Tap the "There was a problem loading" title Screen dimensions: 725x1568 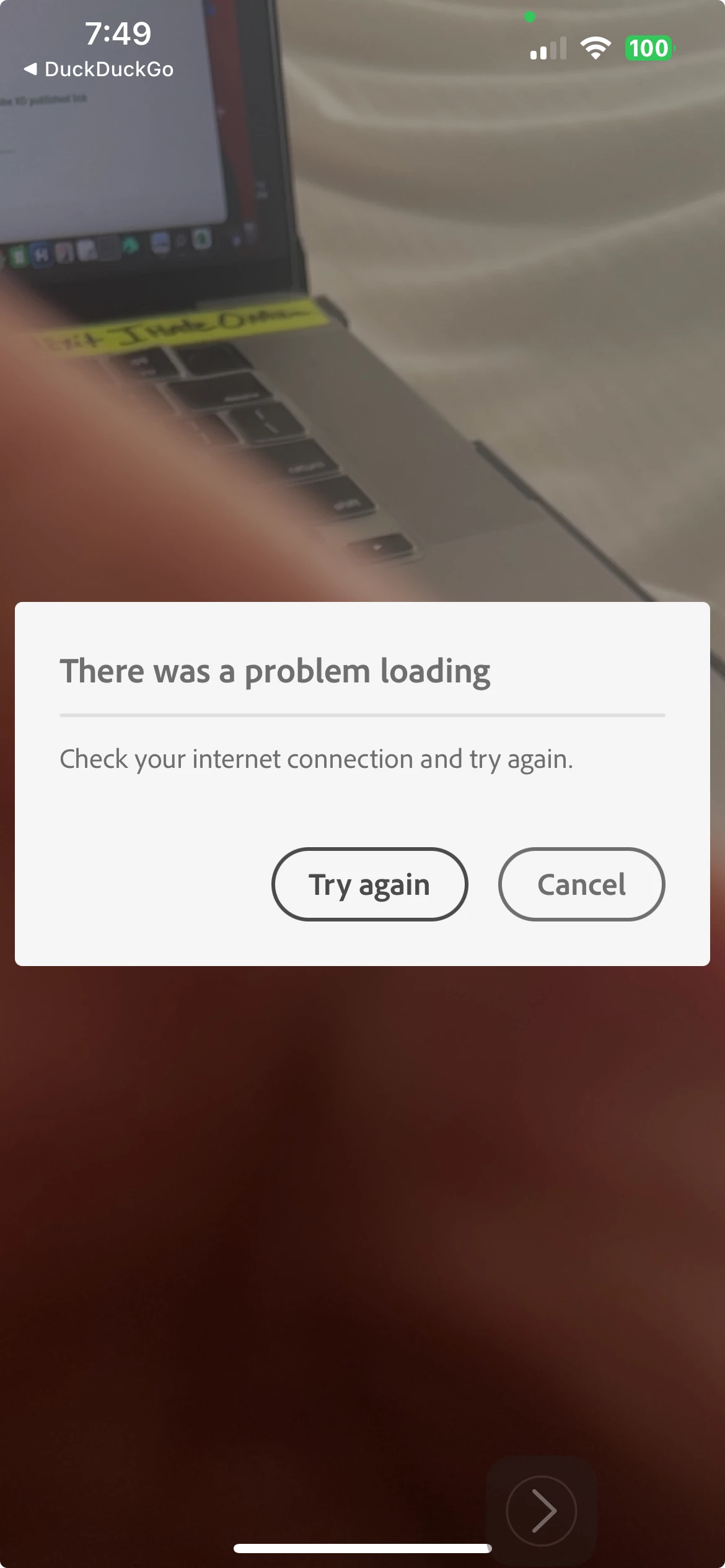point(275,671)
